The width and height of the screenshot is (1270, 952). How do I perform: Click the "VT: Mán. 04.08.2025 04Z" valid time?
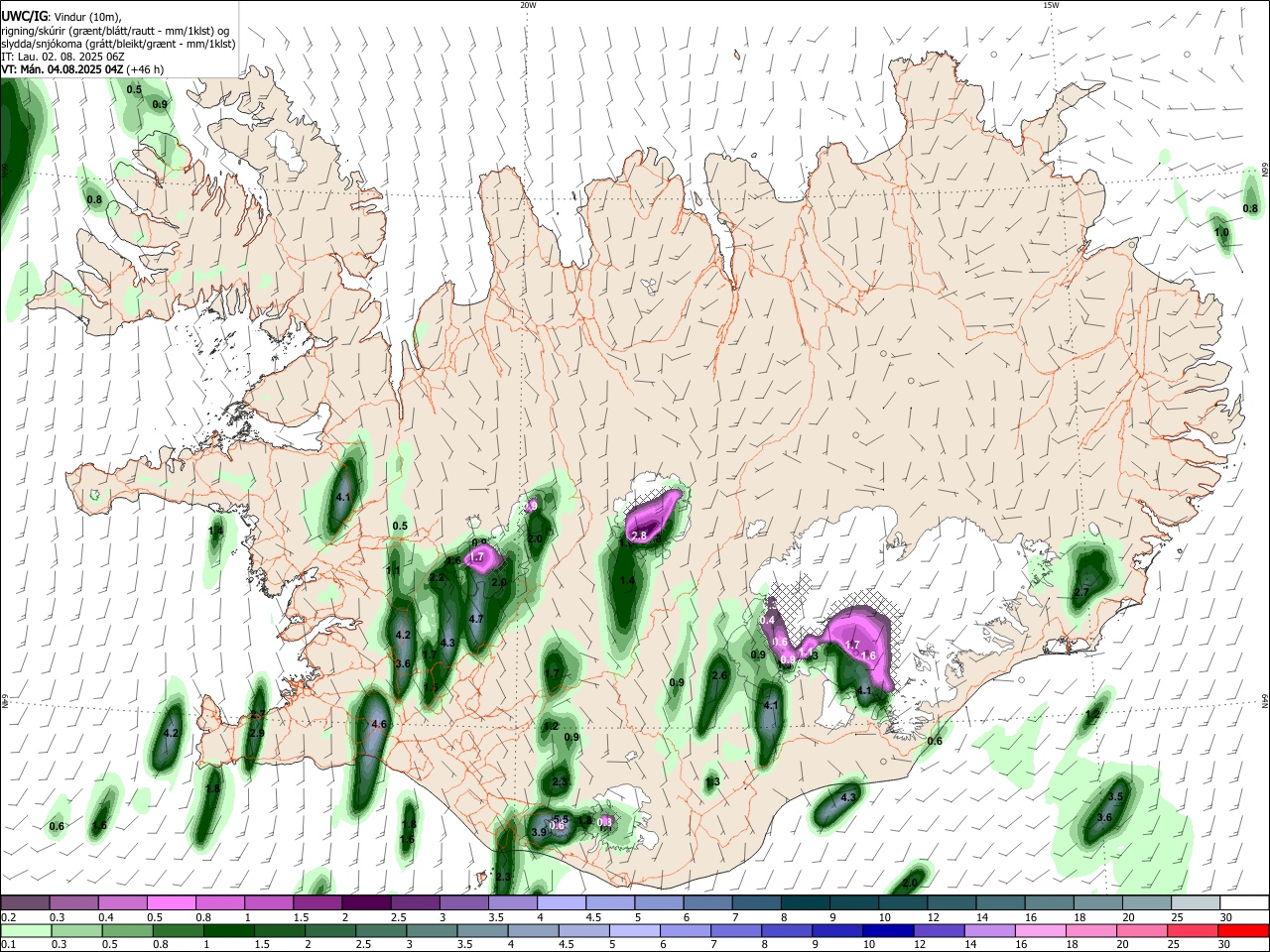click(62, 69)
